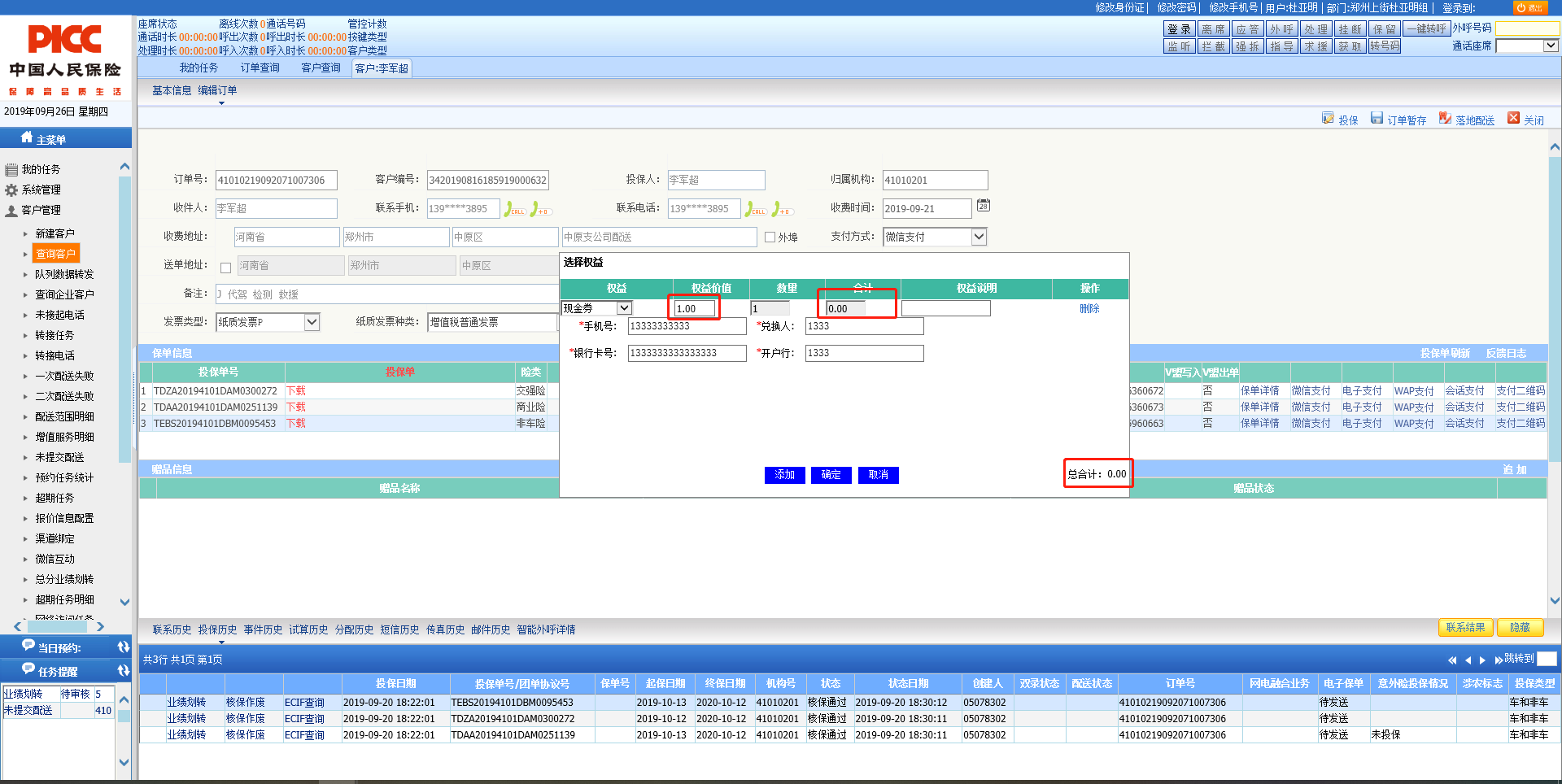
Task: Check the 外埠 checkbox
Action: point(770,237)
